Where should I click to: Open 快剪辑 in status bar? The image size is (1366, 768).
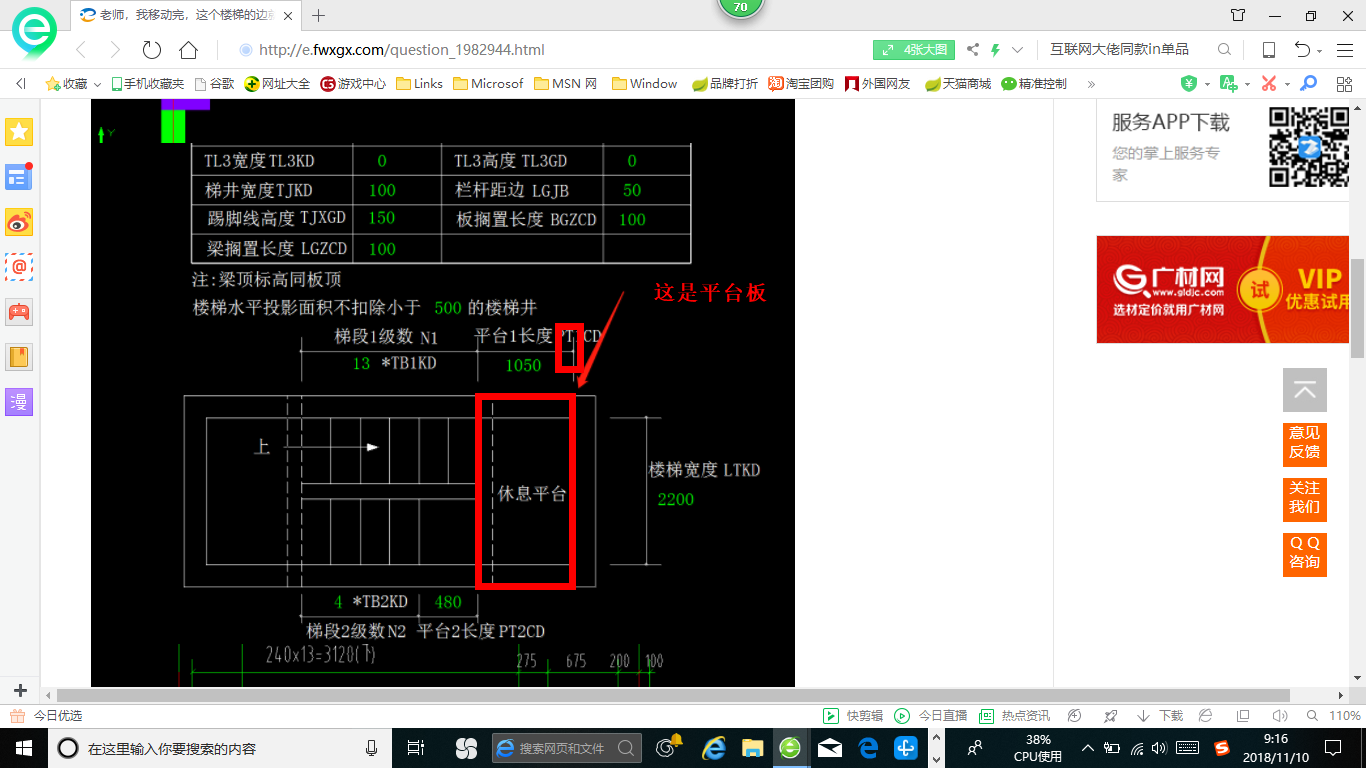(x=853, y=716)
